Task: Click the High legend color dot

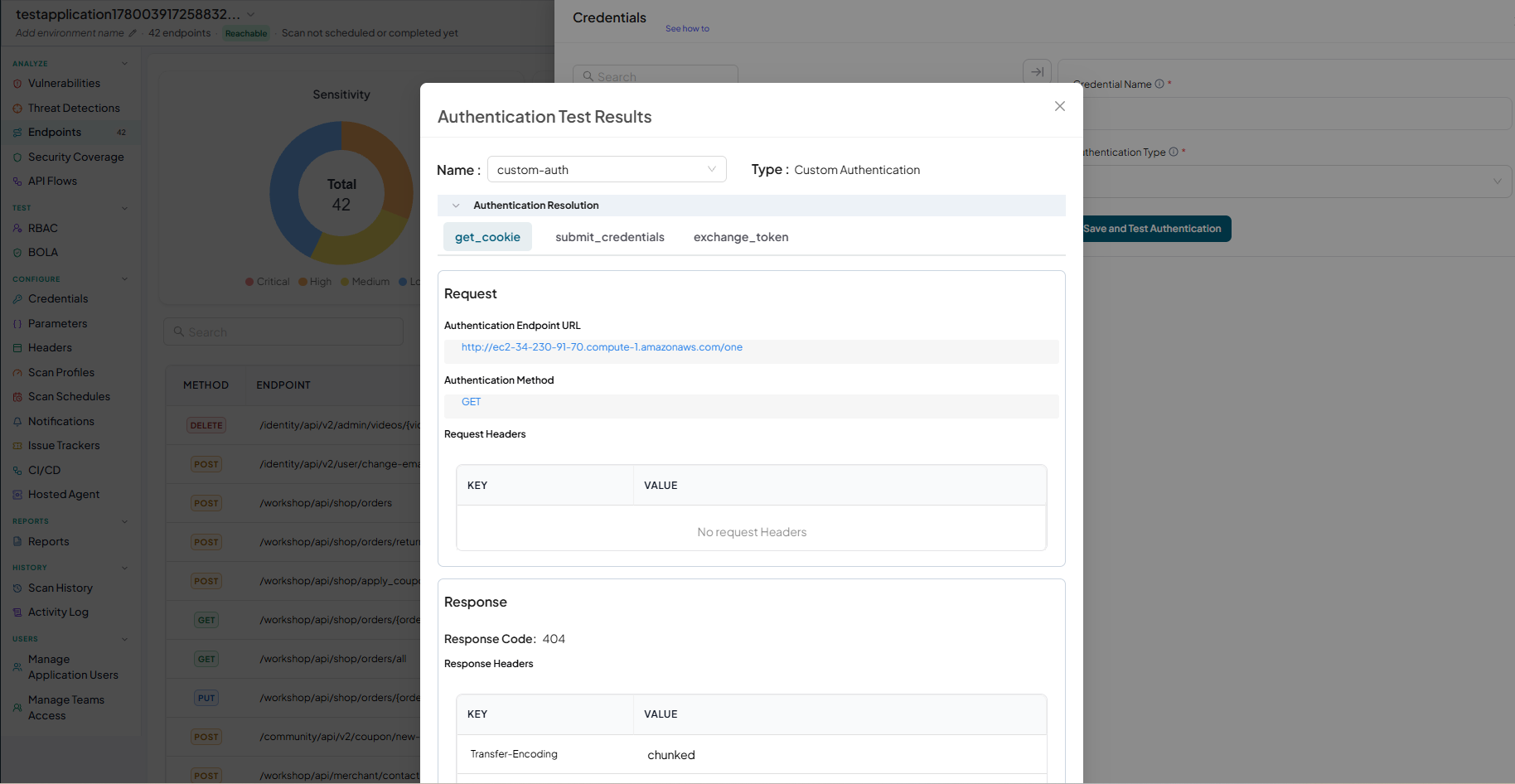Action: point(303,282)
